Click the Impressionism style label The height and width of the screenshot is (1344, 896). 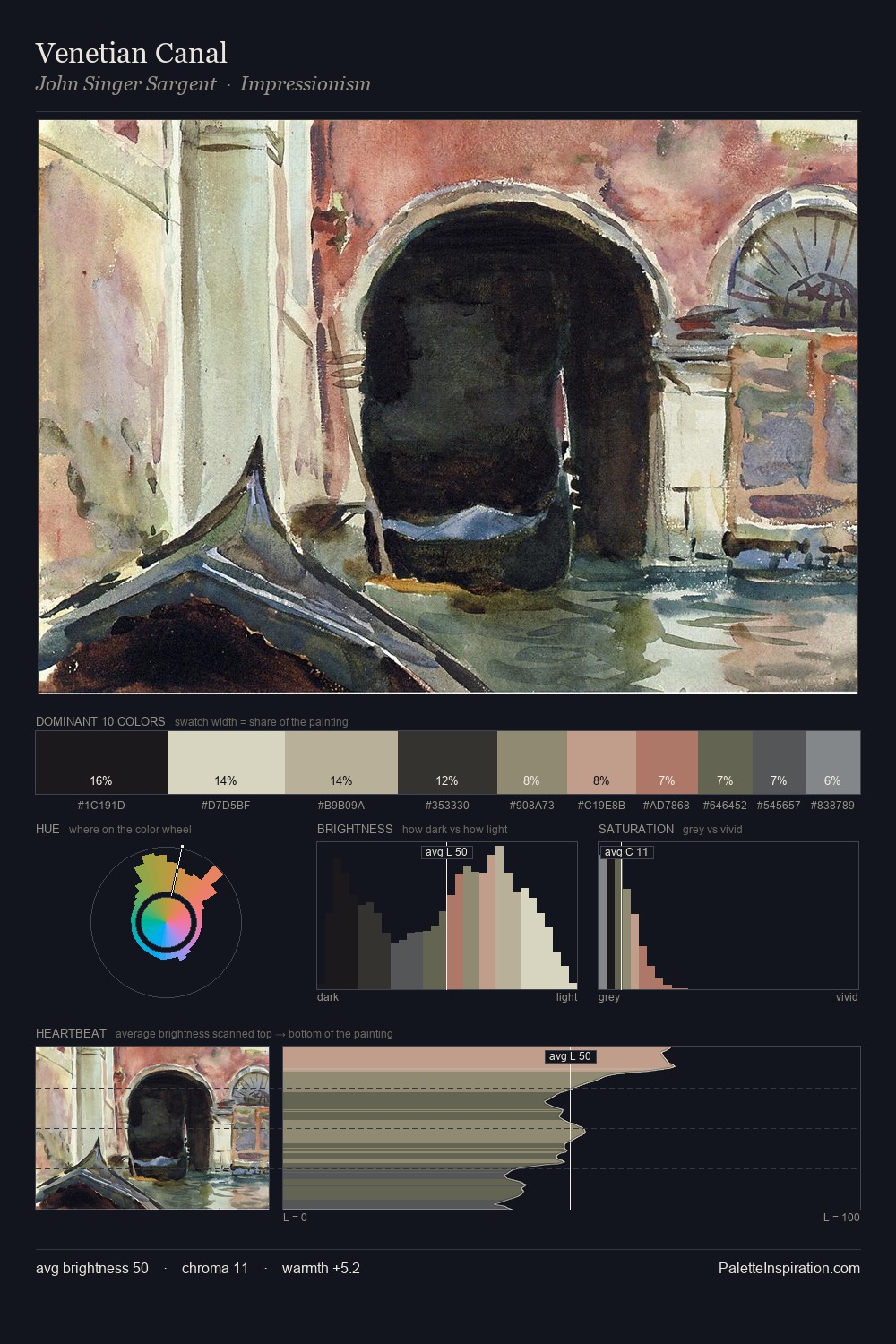point(306,84)
